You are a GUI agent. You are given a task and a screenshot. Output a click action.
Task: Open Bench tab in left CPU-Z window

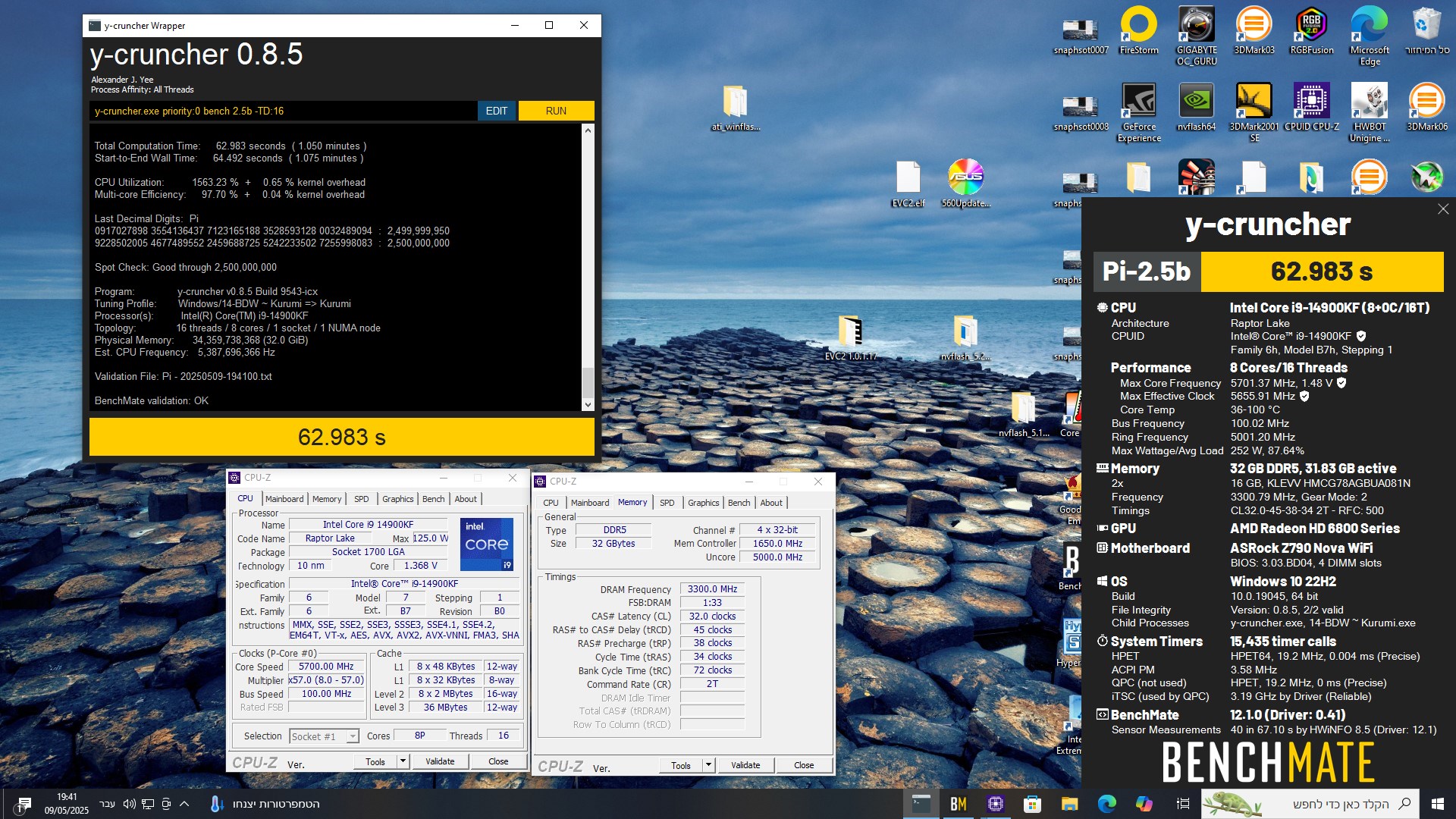[x=434, y=499]
